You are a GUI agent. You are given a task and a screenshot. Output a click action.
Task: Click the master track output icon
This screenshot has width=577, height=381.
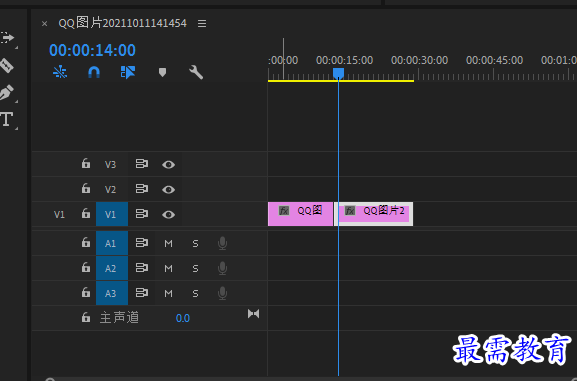coord(254,314)
